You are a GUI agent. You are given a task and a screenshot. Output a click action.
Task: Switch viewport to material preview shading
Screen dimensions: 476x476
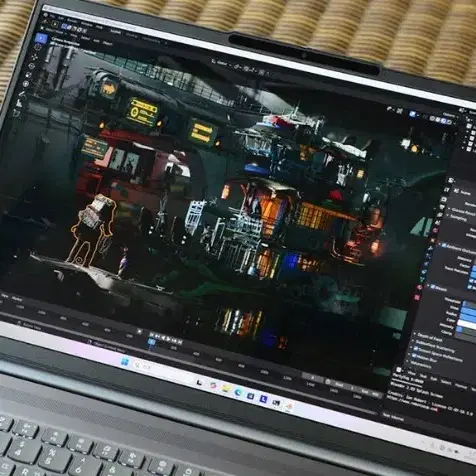tap(443, 121)
